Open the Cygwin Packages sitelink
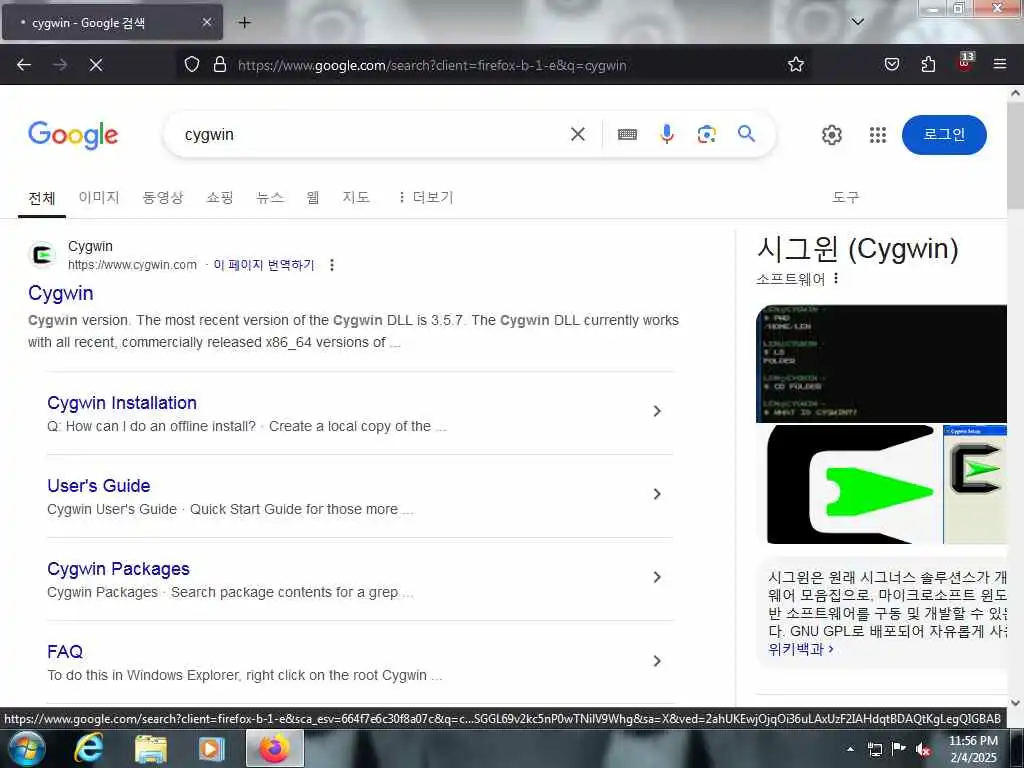 [118, 569]
